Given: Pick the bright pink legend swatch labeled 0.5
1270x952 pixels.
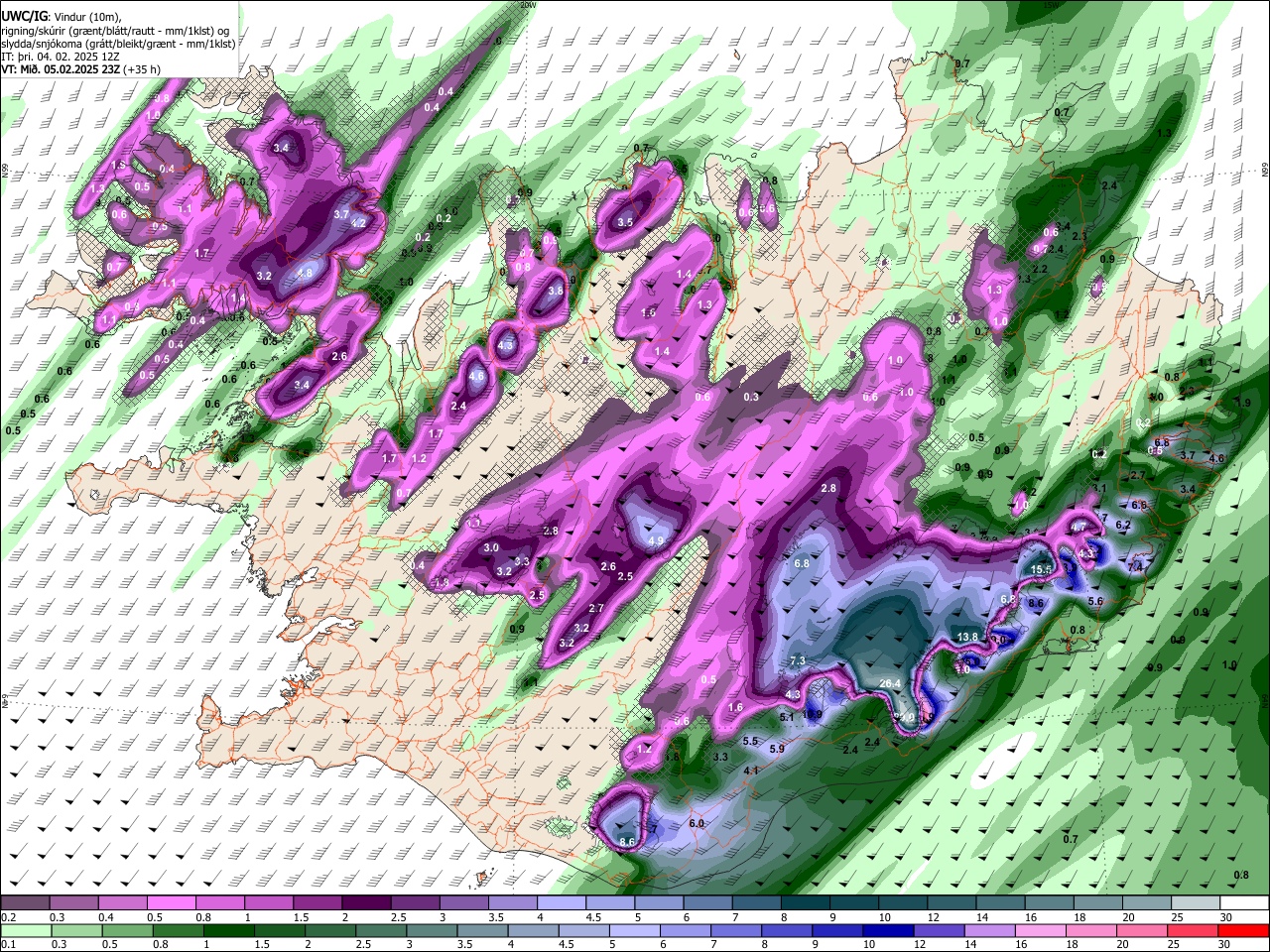Looking at the screenshot, I should (170, 903).
